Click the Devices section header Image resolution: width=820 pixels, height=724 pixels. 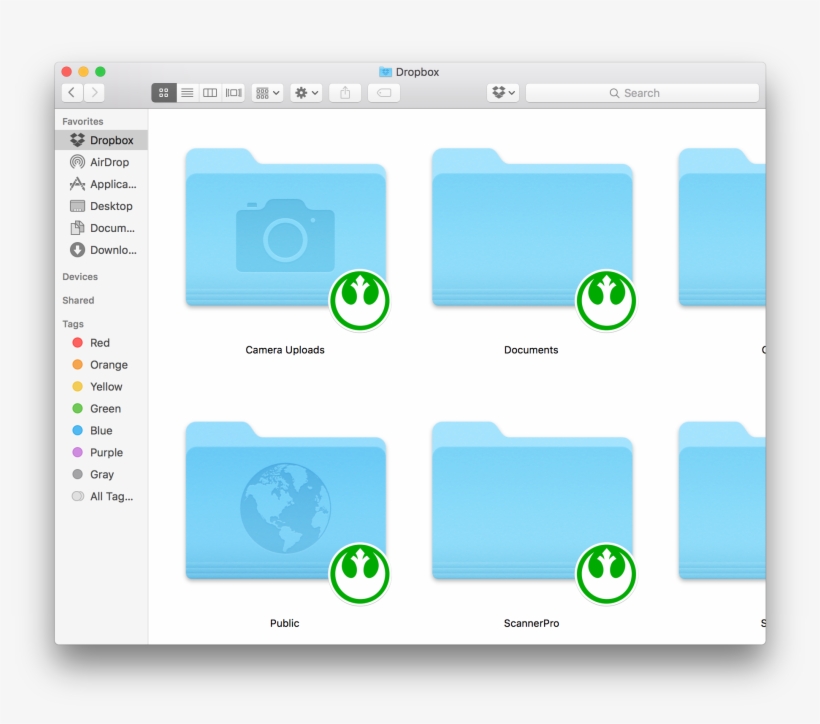point(80,277)
